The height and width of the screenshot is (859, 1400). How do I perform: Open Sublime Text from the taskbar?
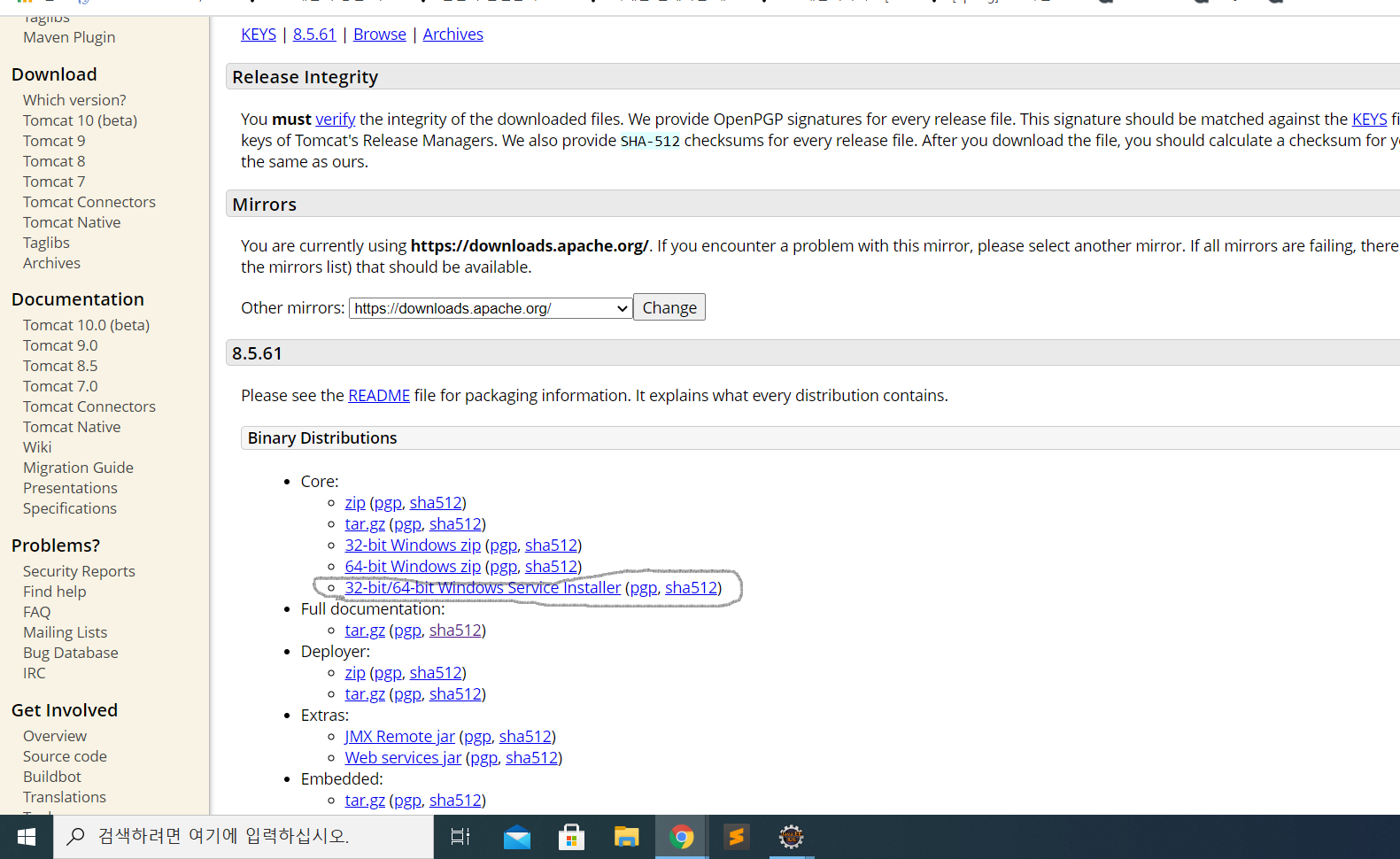[x=736, y=837]
